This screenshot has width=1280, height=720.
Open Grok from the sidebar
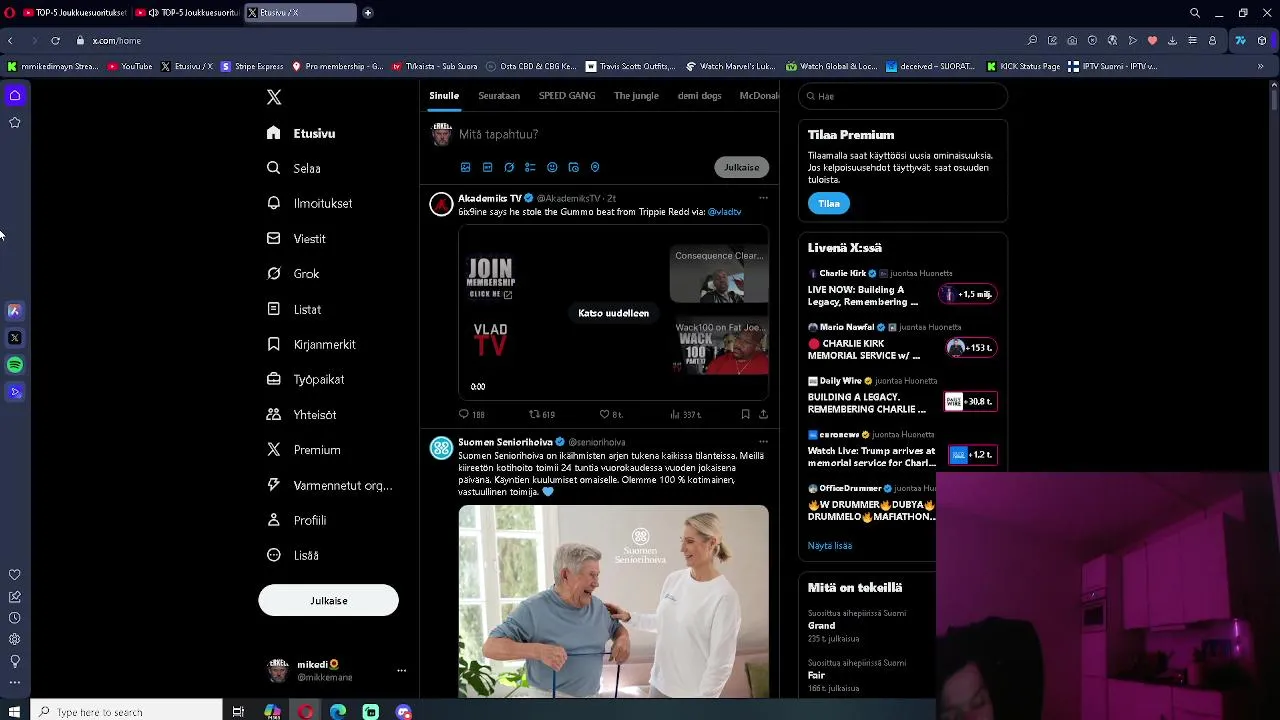click(293, 274)
